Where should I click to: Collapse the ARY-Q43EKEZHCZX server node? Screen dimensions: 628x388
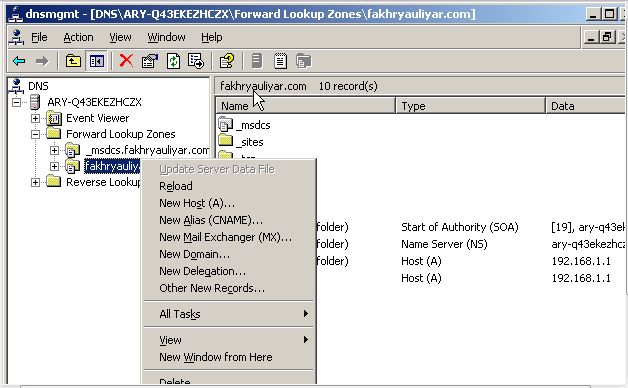[x=16, y=103]
